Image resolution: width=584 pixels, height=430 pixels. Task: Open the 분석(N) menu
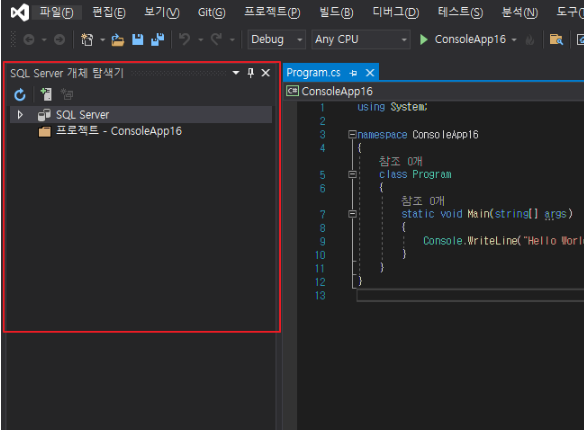point(520,12)
